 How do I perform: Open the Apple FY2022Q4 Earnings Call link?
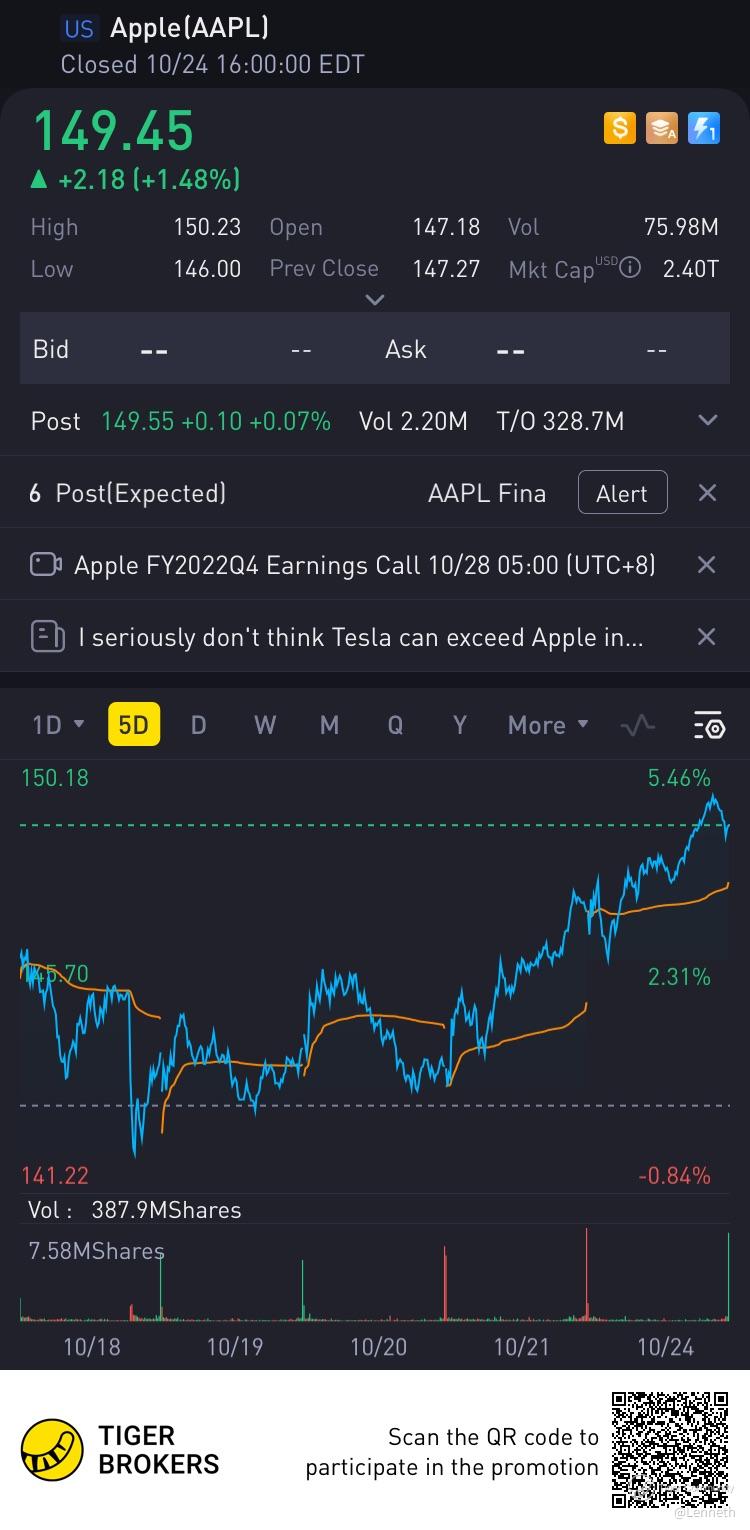(x=365, y=565)
